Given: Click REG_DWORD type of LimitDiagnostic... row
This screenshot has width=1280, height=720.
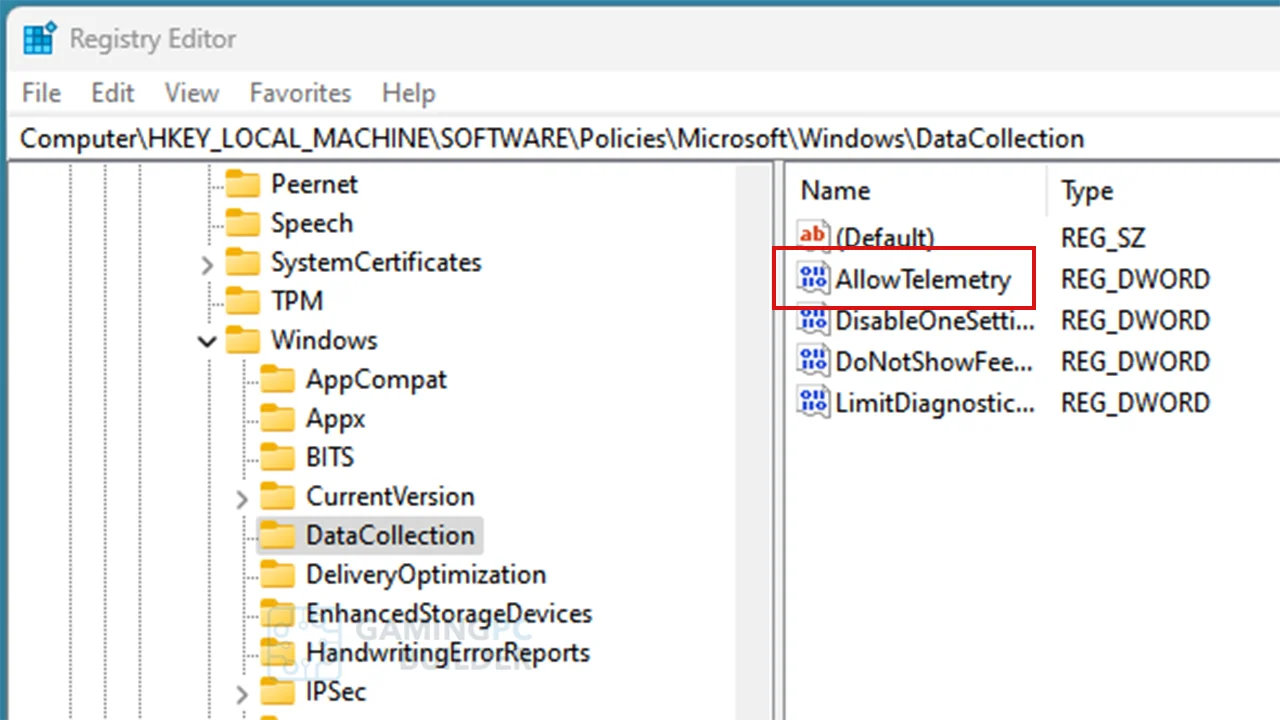Looking at the screenshot, I should [x=1135, y=402].
